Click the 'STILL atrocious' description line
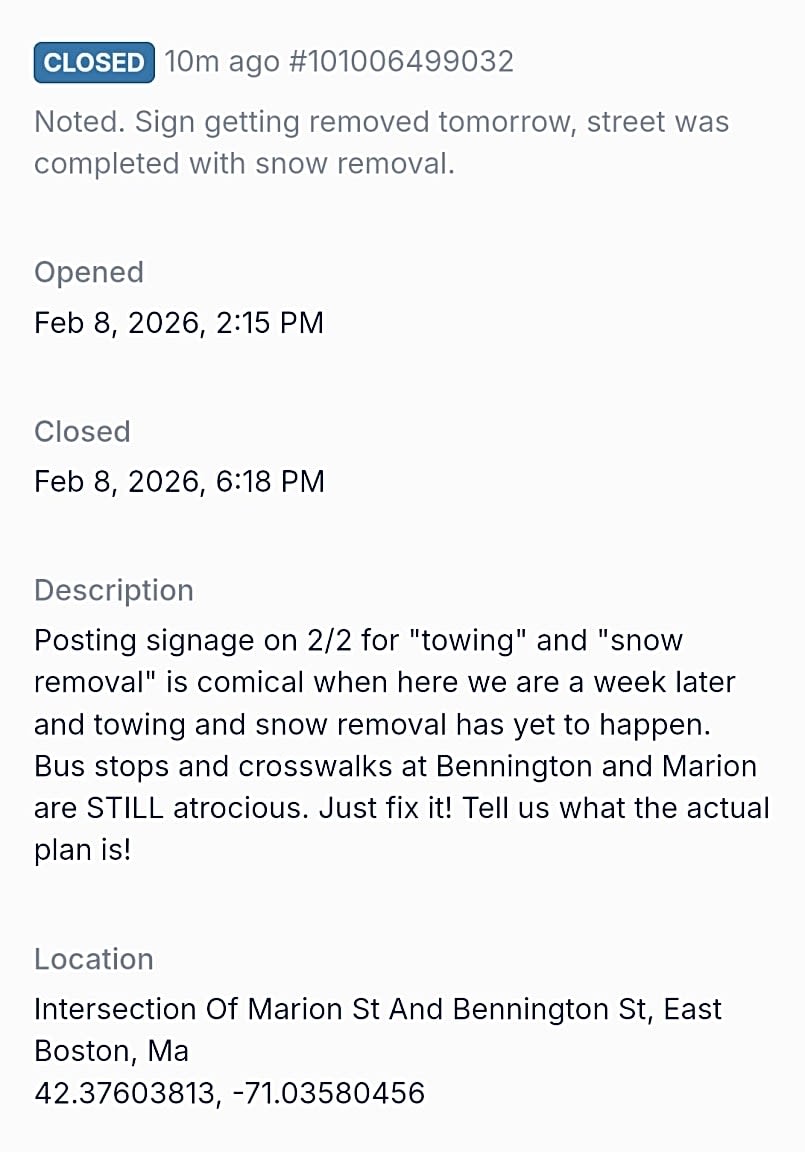The width and height of the screenshot is (805, 1152). pos(401,808)
